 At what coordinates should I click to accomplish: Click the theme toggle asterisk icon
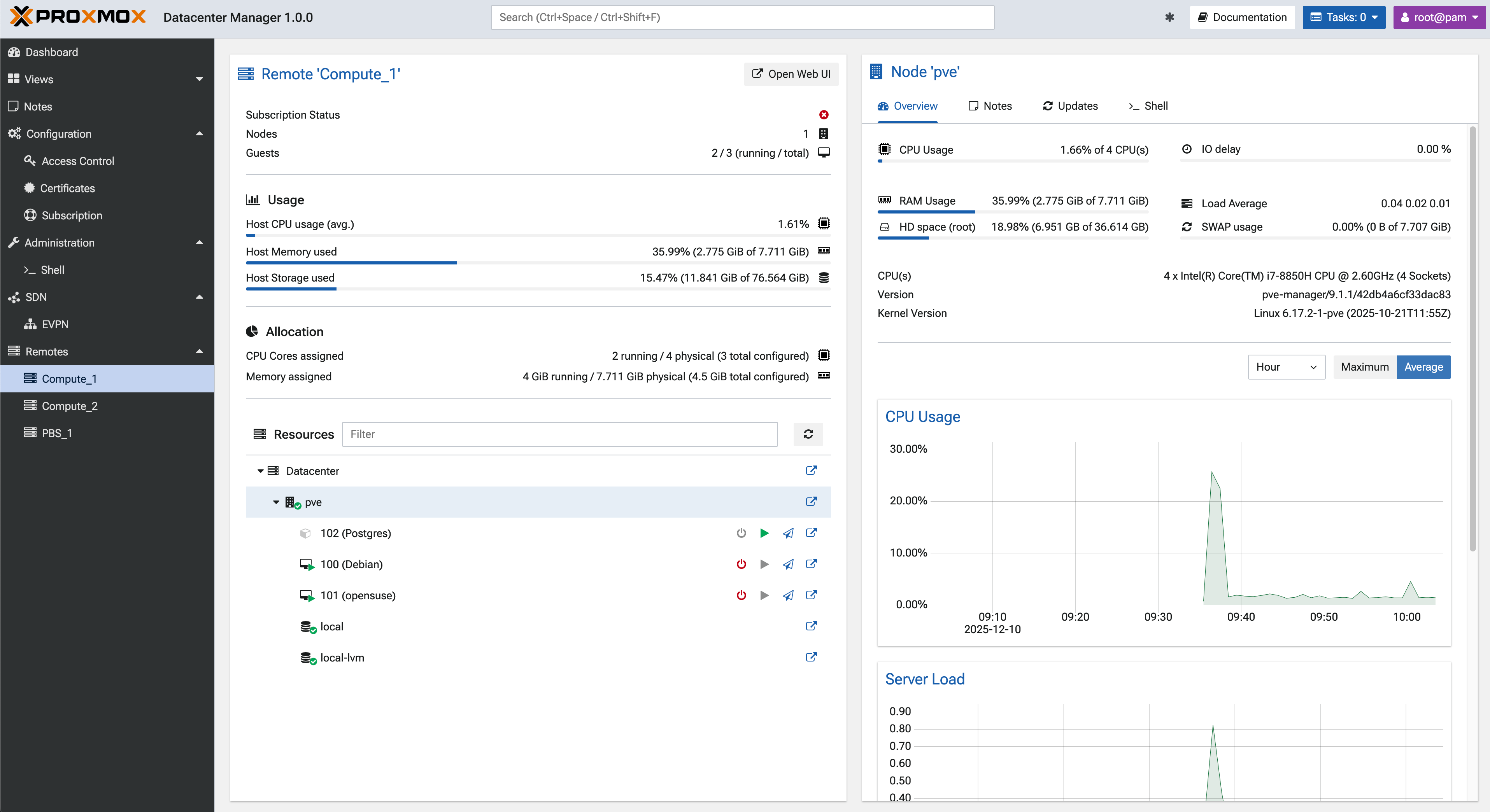click(x=1169, y=17)
